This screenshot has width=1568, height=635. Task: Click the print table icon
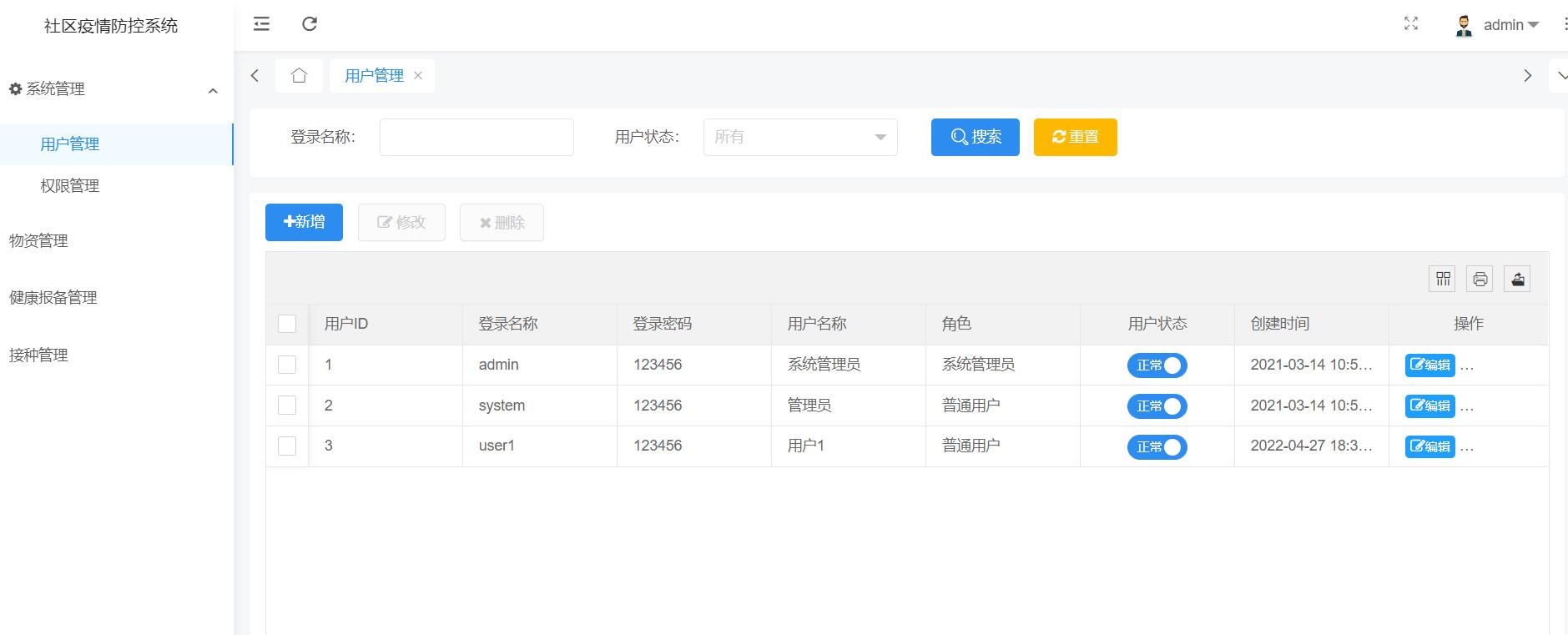[1480, 279]
